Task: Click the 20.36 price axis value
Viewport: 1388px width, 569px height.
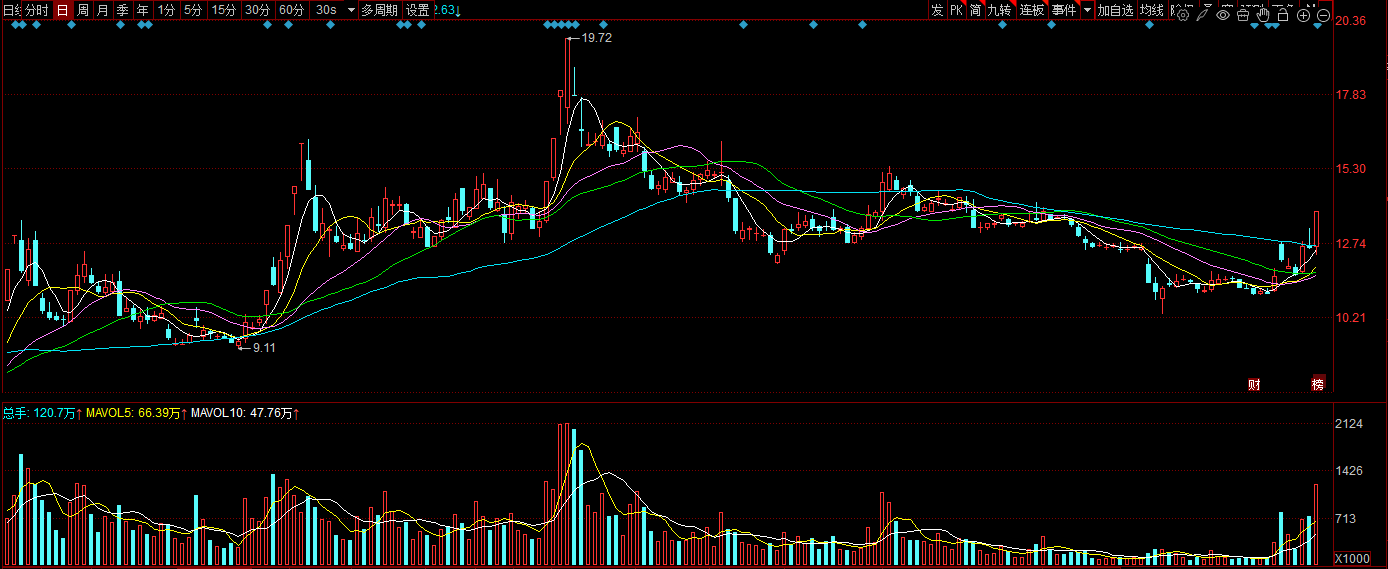Action: [x=1350, y=21]
